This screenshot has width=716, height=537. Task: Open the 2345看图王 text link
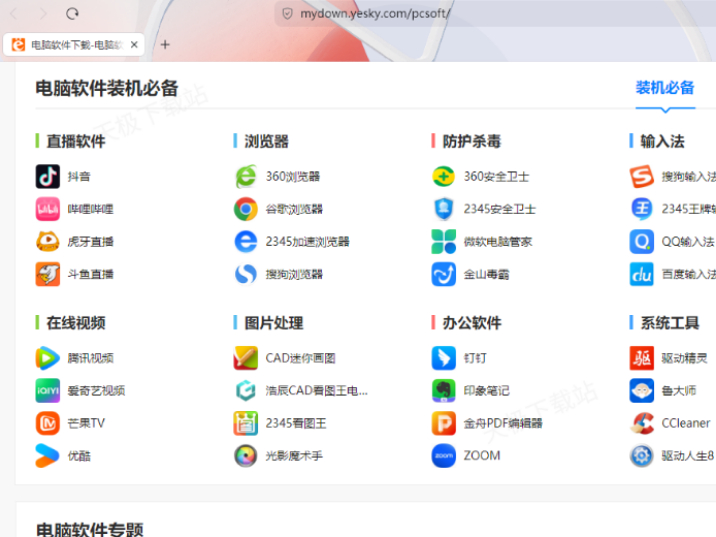pyautogui.click(x=296, y=423)
